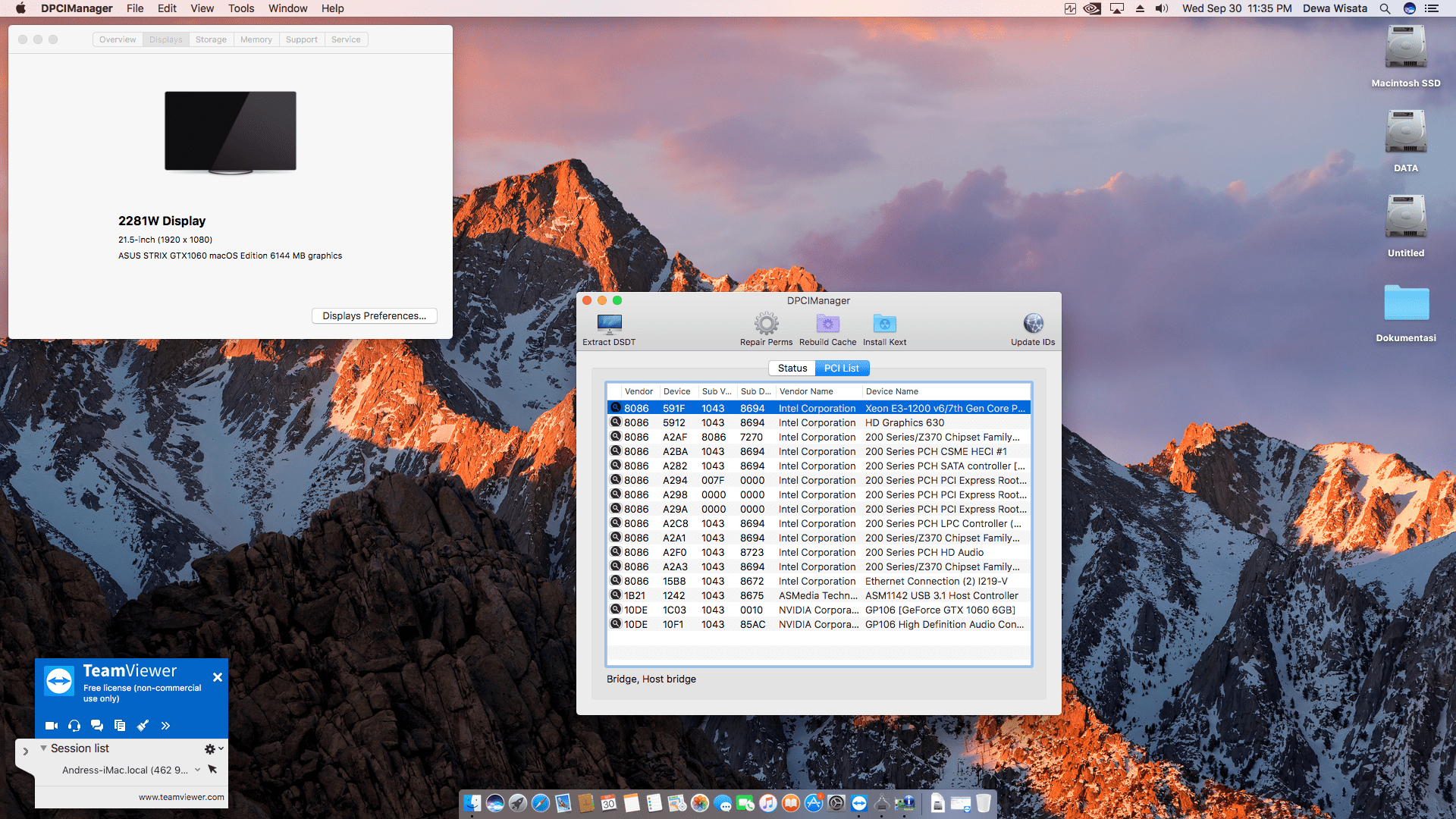Switch to the Overview tab in About This Mac

pos(118,39)
